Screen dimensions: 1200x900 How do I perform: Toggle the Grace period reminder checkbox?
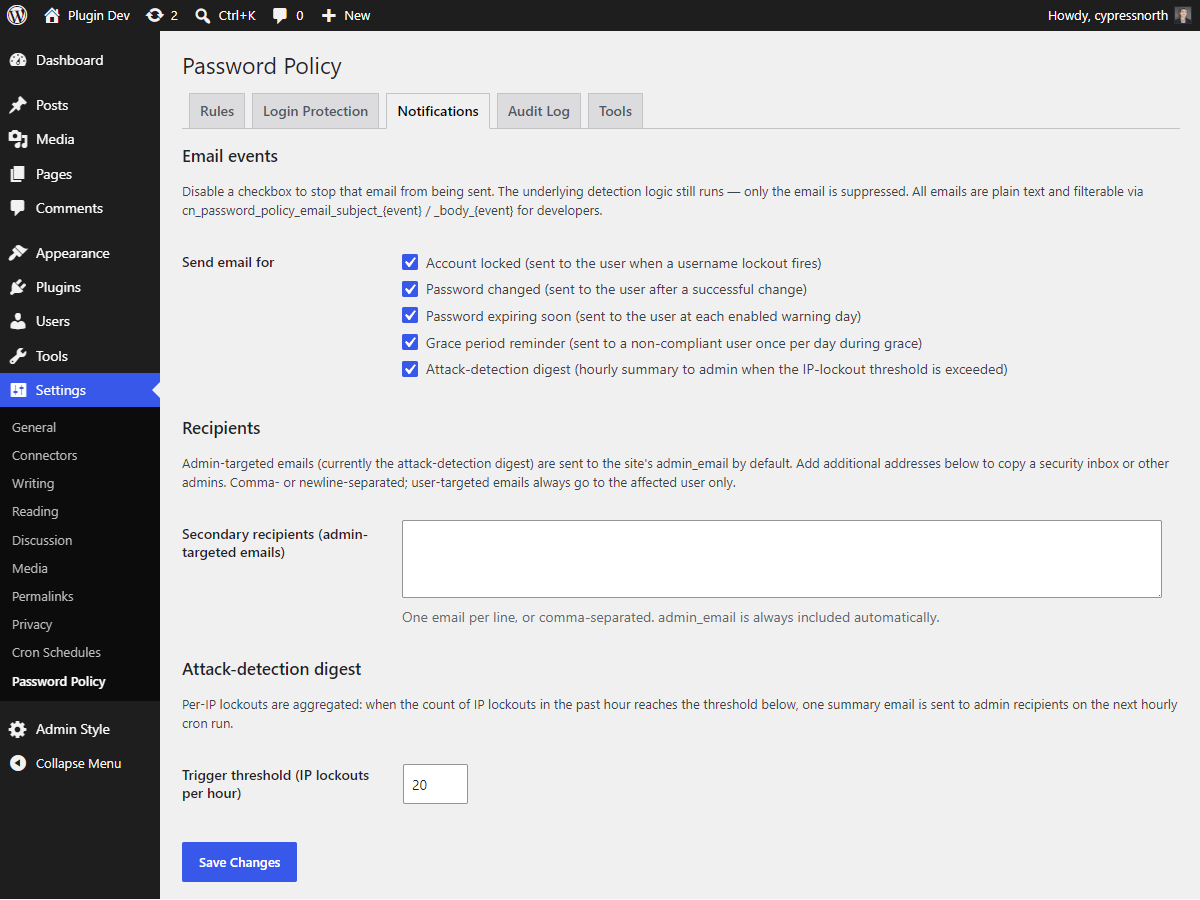(410, 342)
